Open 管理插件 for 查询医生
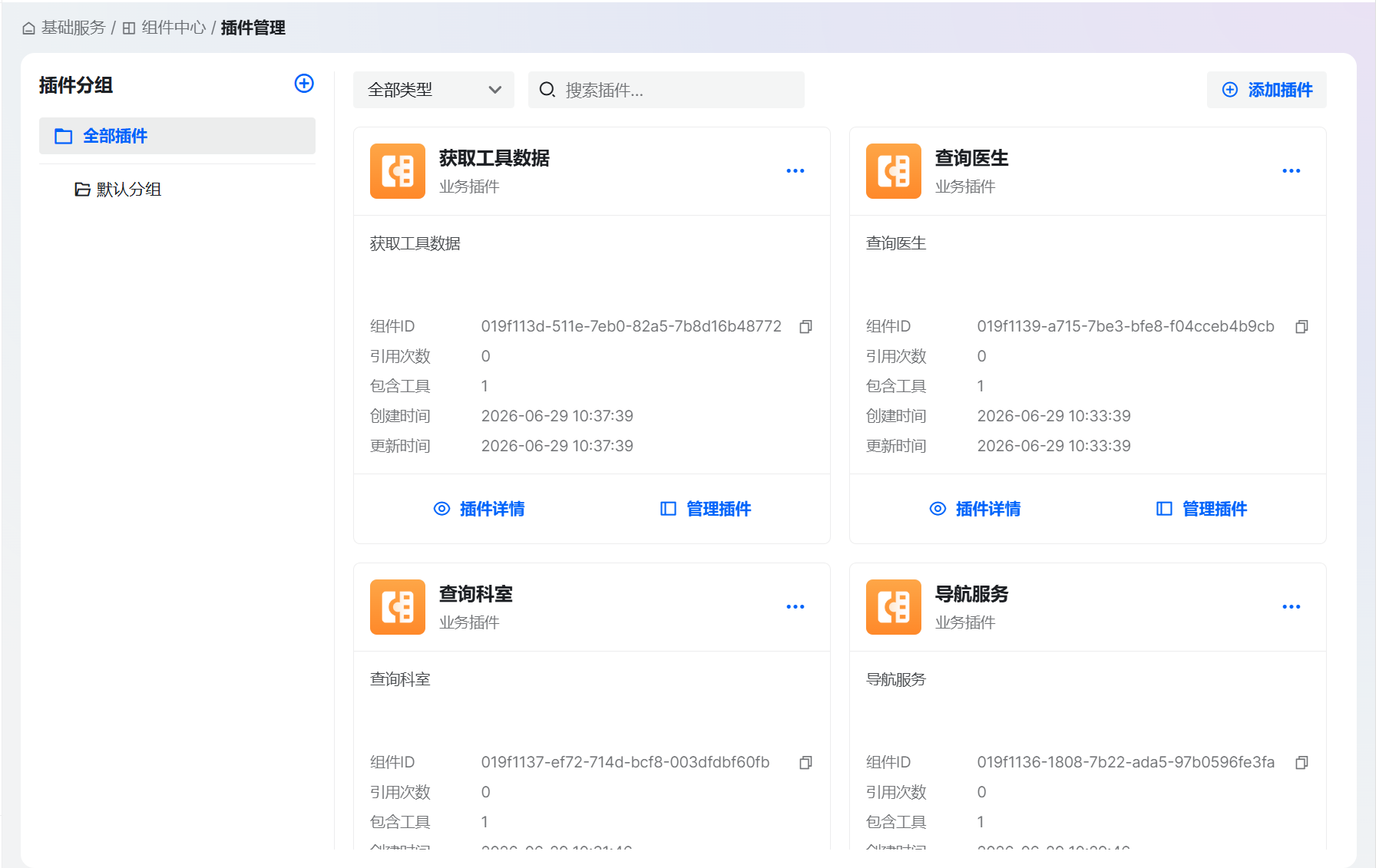Viewport: 1379px width, 868px height. coord(1202,509)
